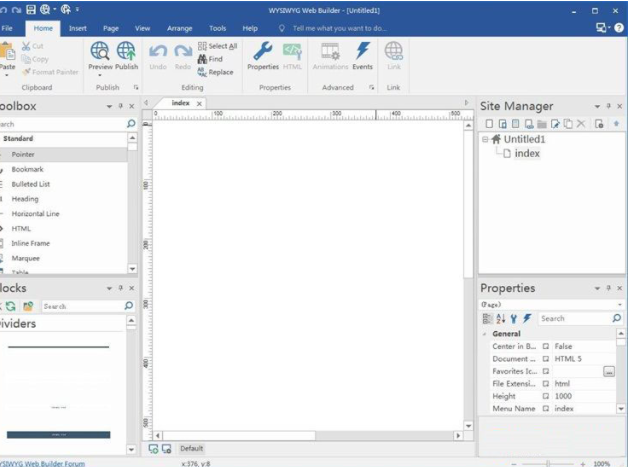Switch to the Arrange ribbon tab

pos(179,28)
